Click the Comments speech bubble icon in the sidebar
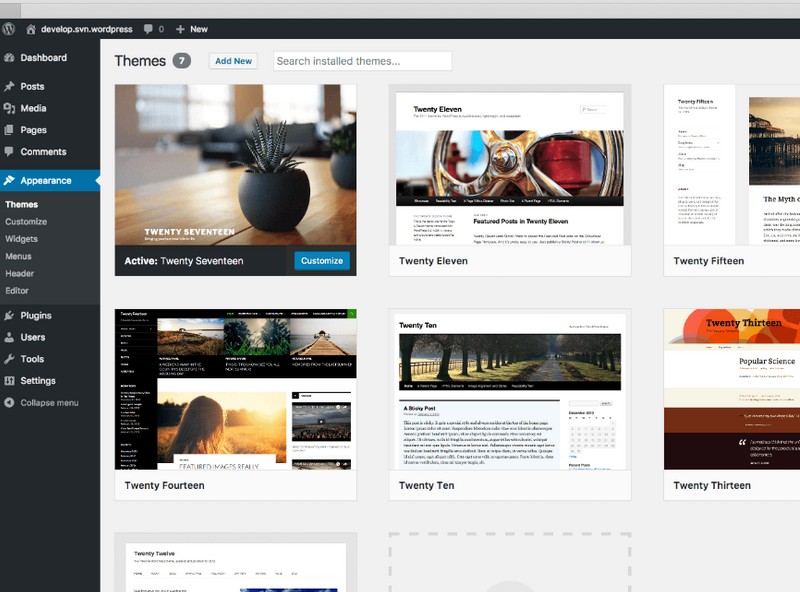This screenshot has height=592, width=800. pos(9,152)
